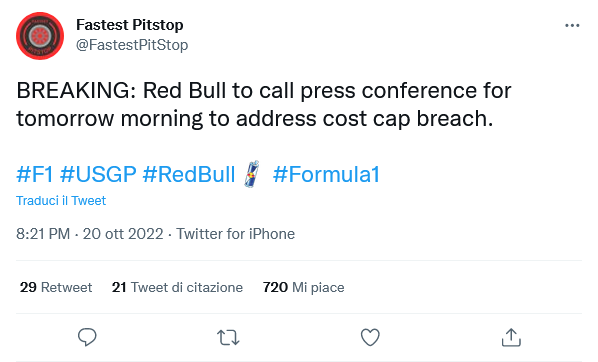The width and height of the screenshot is (598, 362).
Task: Open the share upload icon
Action: [x=511, y=337]
